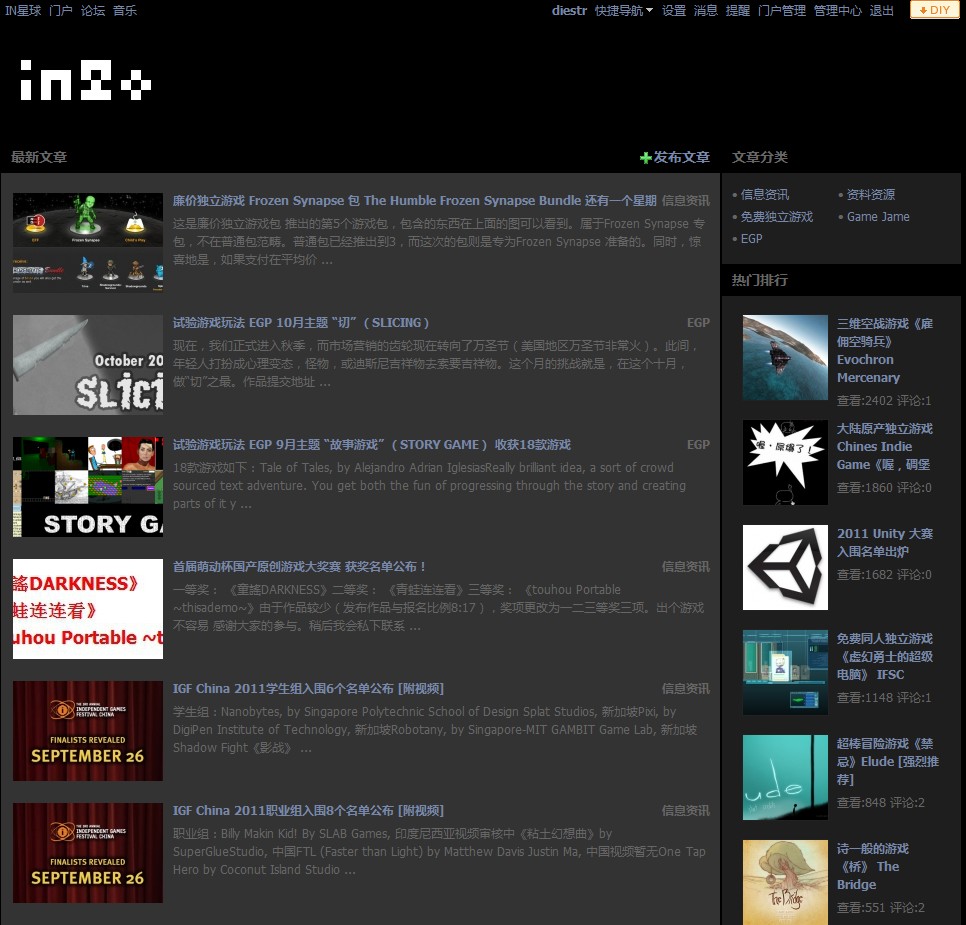The width and height of the screenshot is (966, 925).
Task: Open the diestr user profile link
Action: click(569, 10)
